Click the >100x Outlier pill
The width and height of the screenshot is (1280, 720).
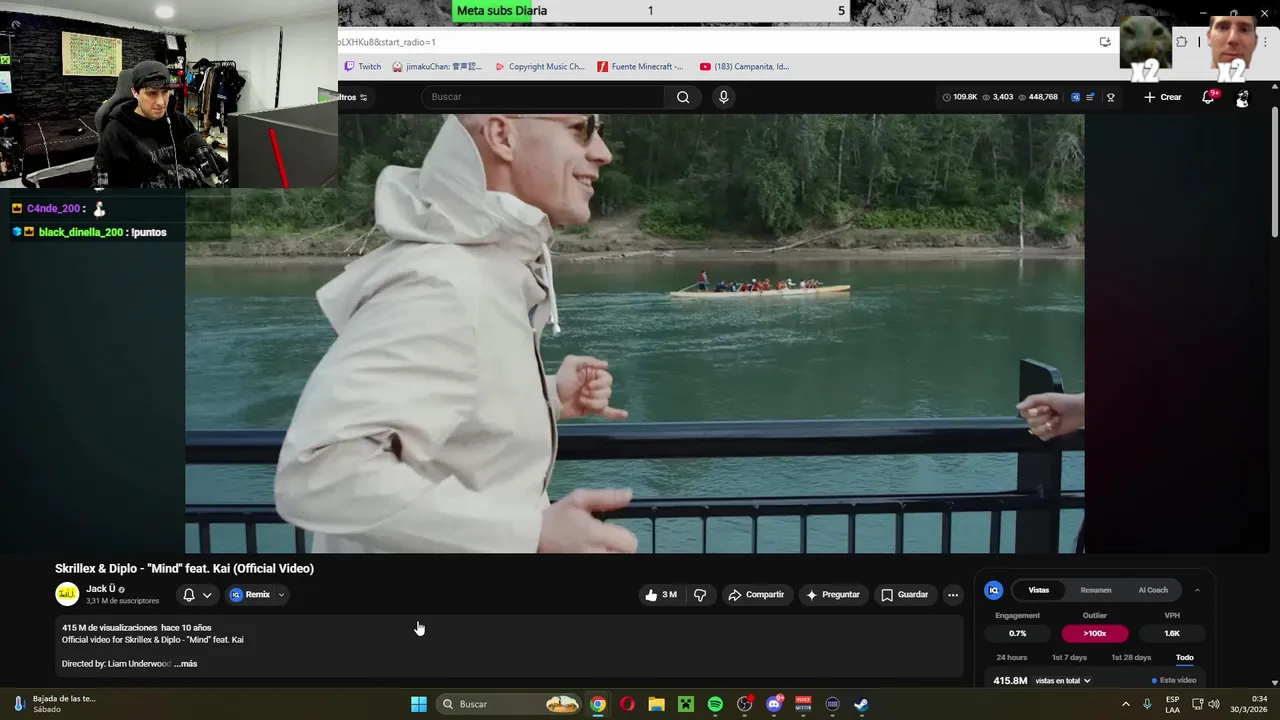[1095, 633]
